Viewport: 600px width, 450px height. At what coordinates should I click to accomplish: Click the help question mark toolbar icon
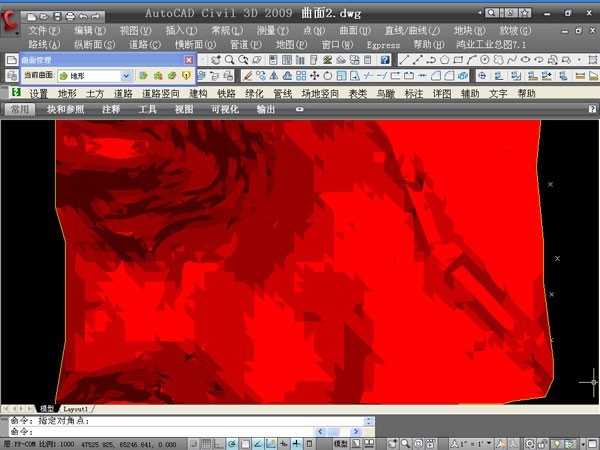pos(385,60)
